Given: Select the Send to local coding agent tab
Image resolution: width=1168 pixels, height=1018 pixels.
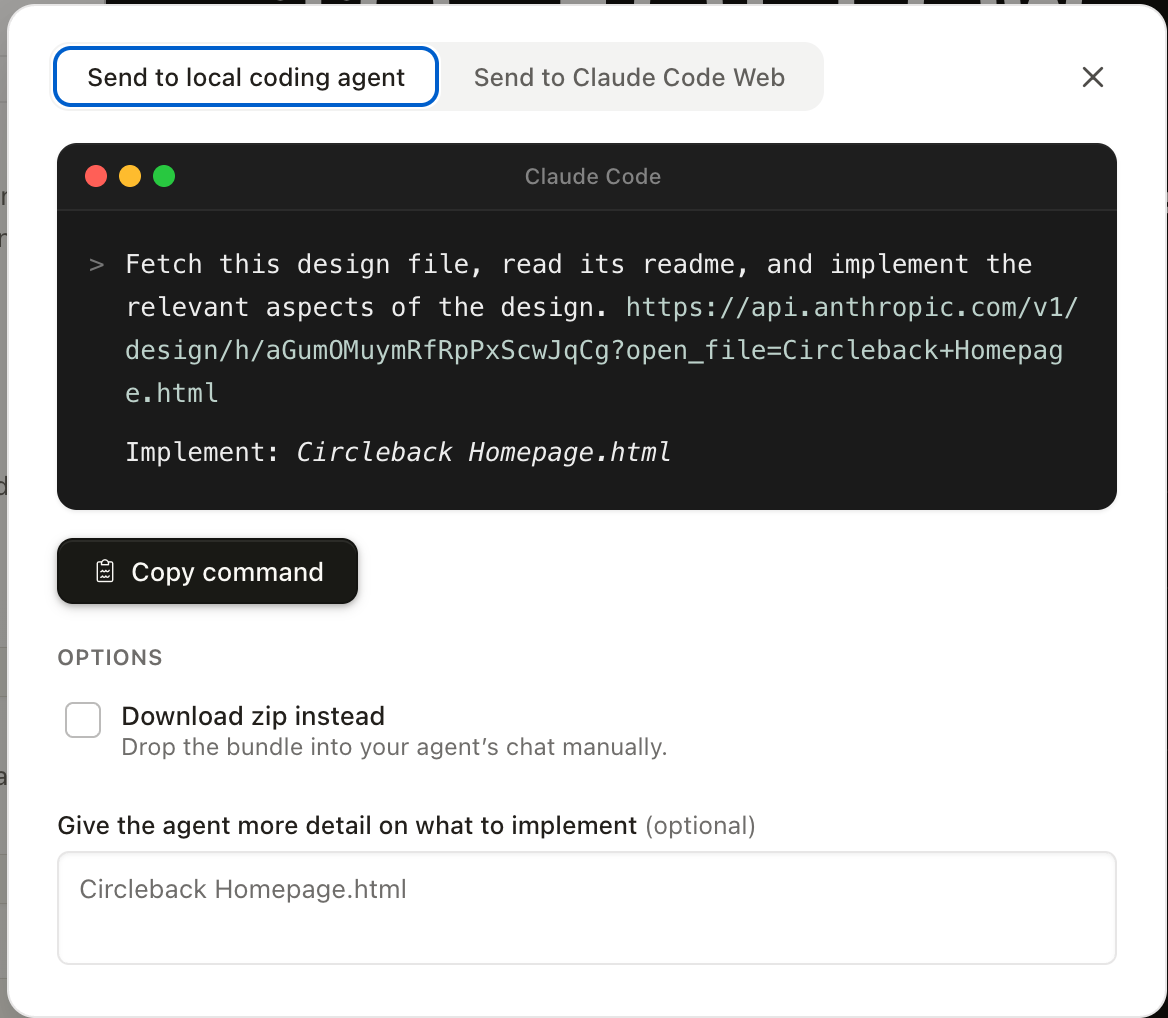Looking at the screenshot, I should coord(246,77).
